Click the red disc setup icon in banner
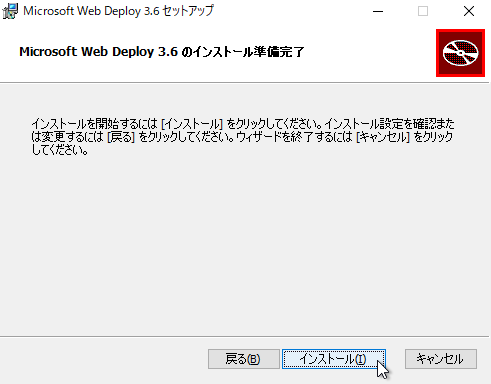This screenshot has width=491, height=384. (x=460, y=53)
